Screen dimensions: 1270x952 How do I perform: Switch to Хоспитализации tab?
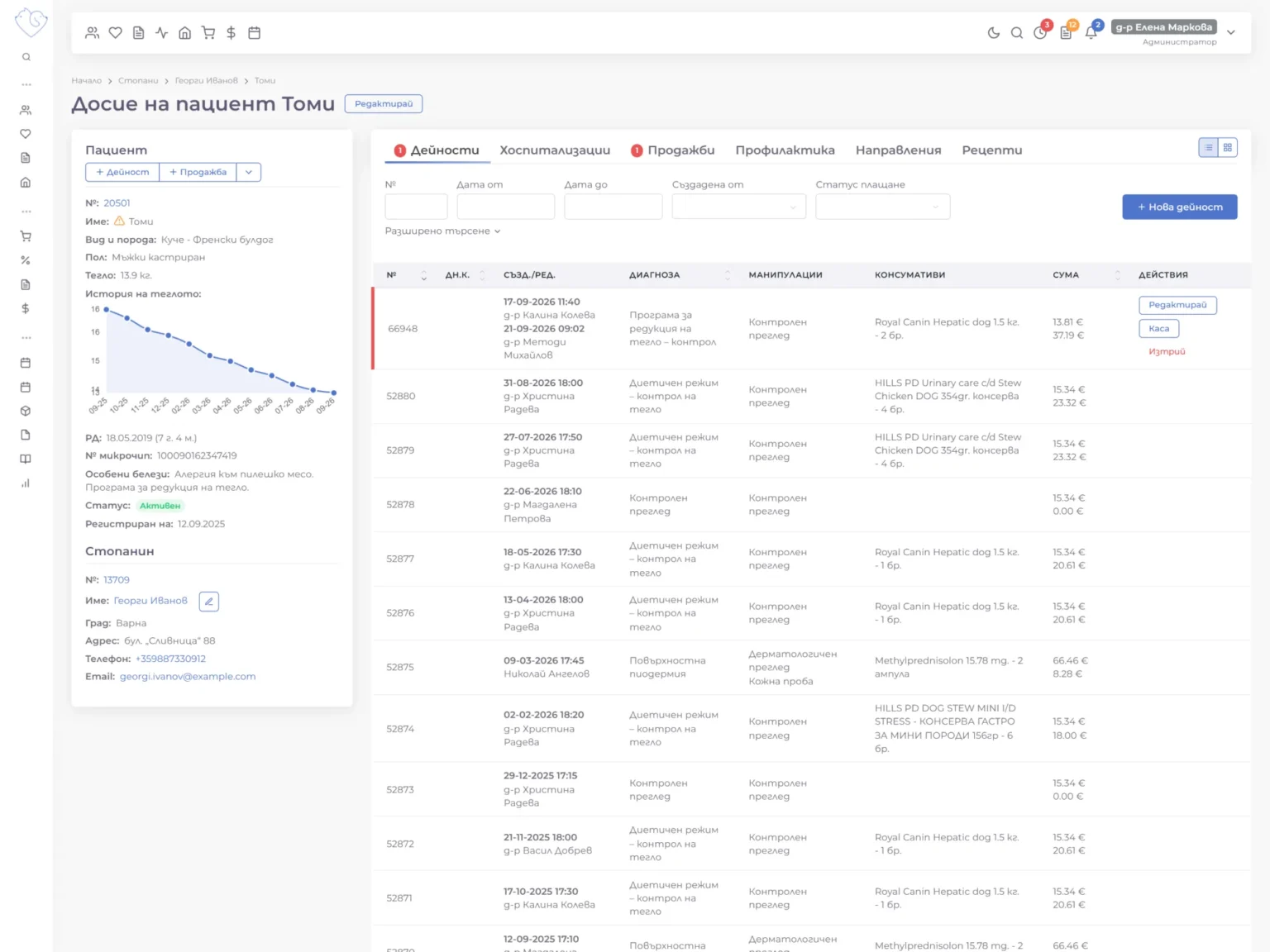(x=555, y=150)
